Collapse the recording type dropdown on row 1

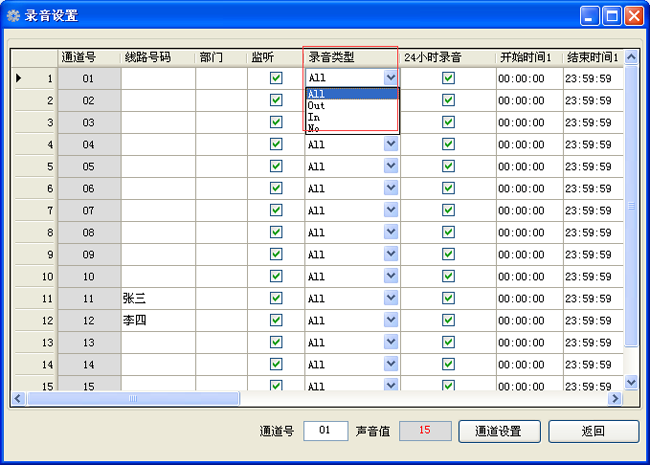(390, 78)
